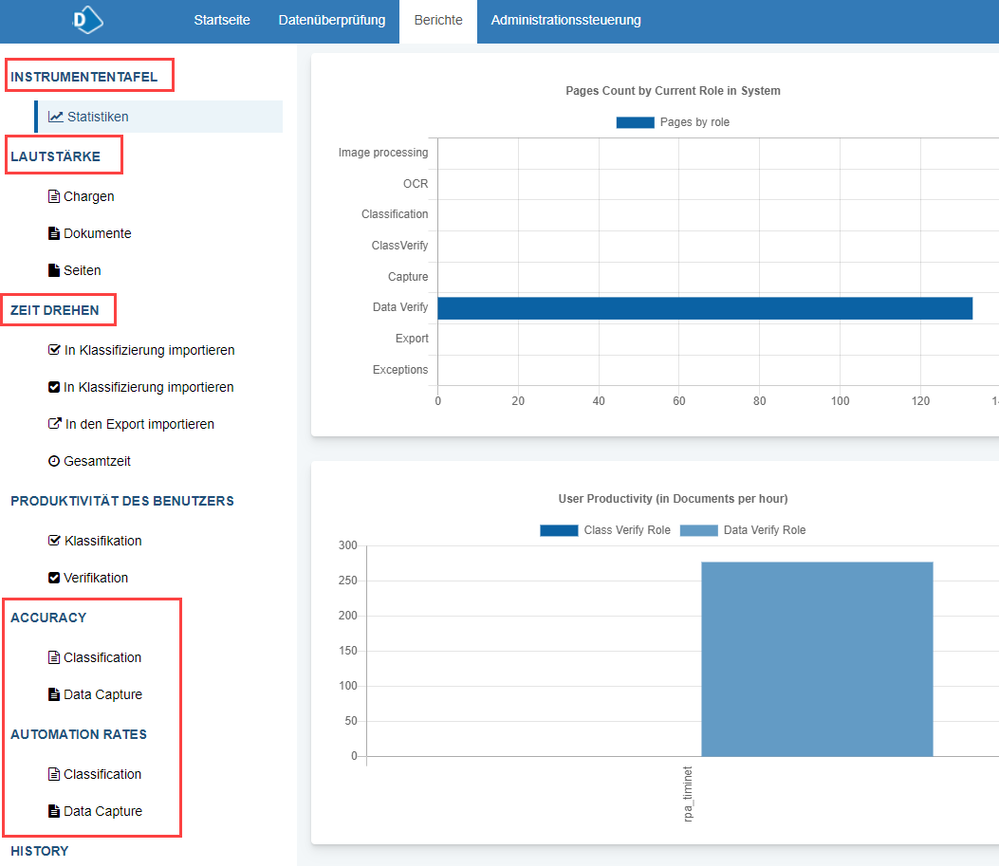Viewport: 999px width, 866px height.
Task: Click the Image processing axis label
Action: tap(383, 152)
